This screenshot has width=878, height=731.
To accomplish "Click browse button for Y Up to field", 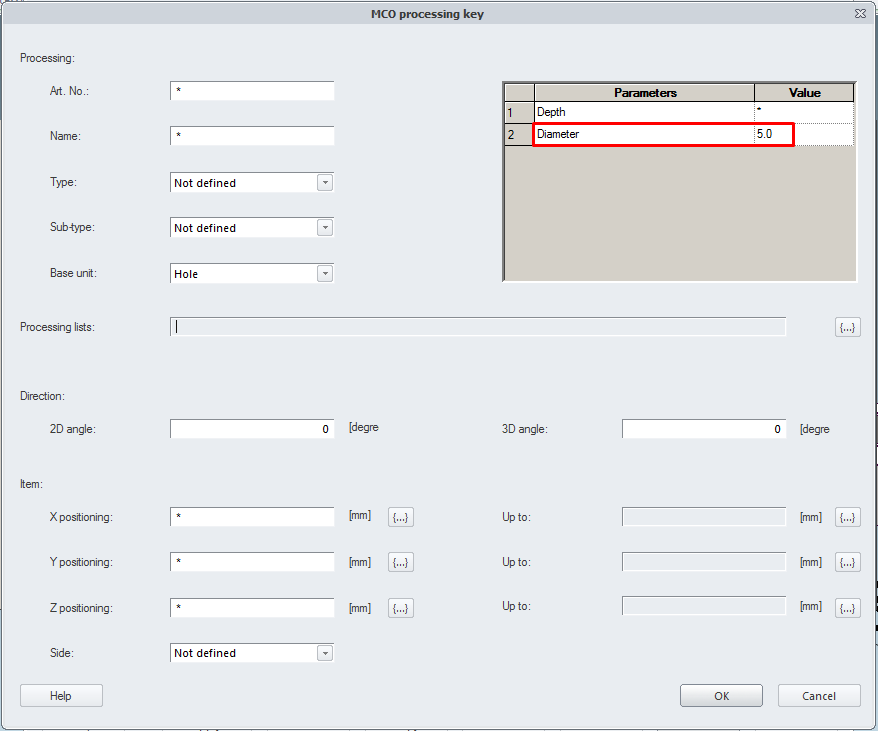I will pos(847,562).
